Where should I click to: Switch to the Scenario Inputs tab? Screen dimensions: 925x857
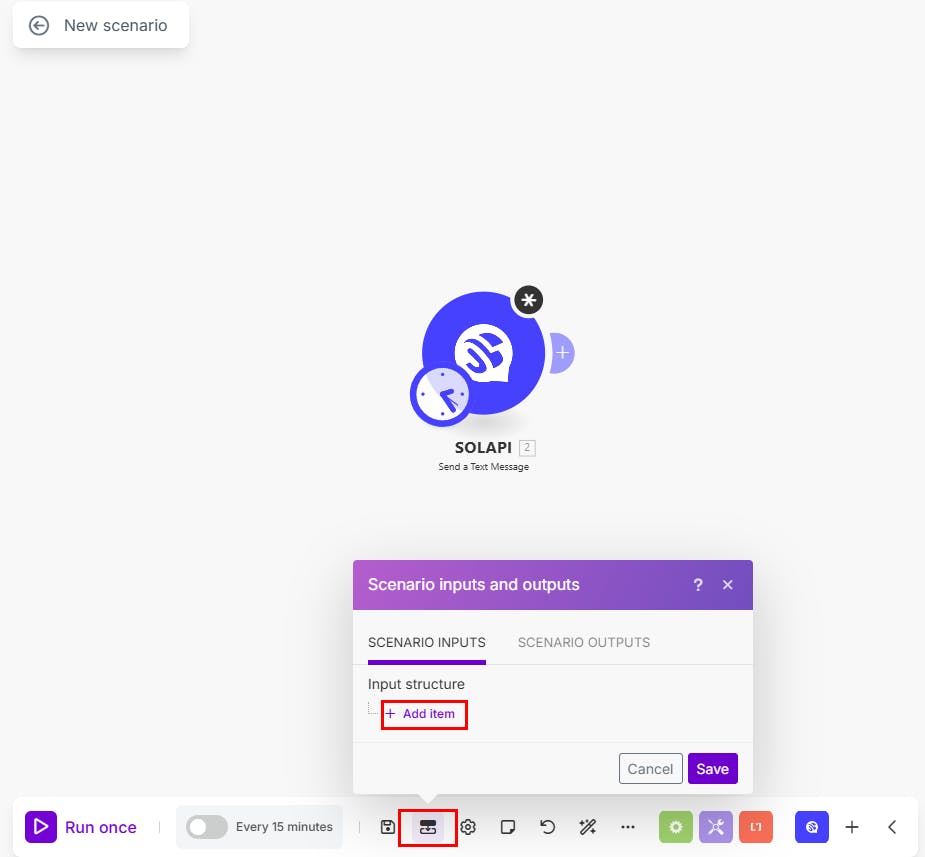(427, 642)
